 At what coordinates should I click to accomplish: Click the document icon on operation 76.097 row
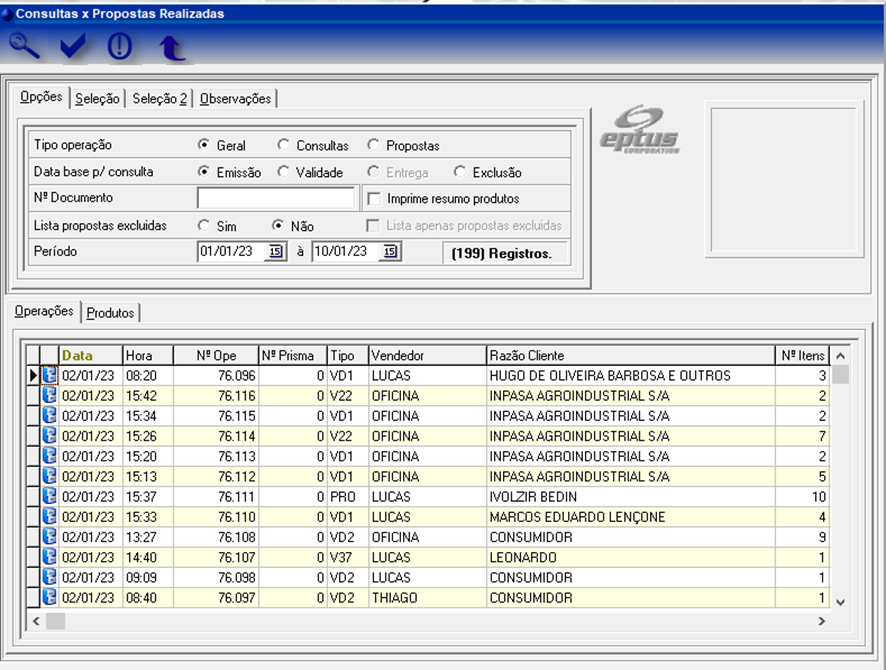point(49,598)
